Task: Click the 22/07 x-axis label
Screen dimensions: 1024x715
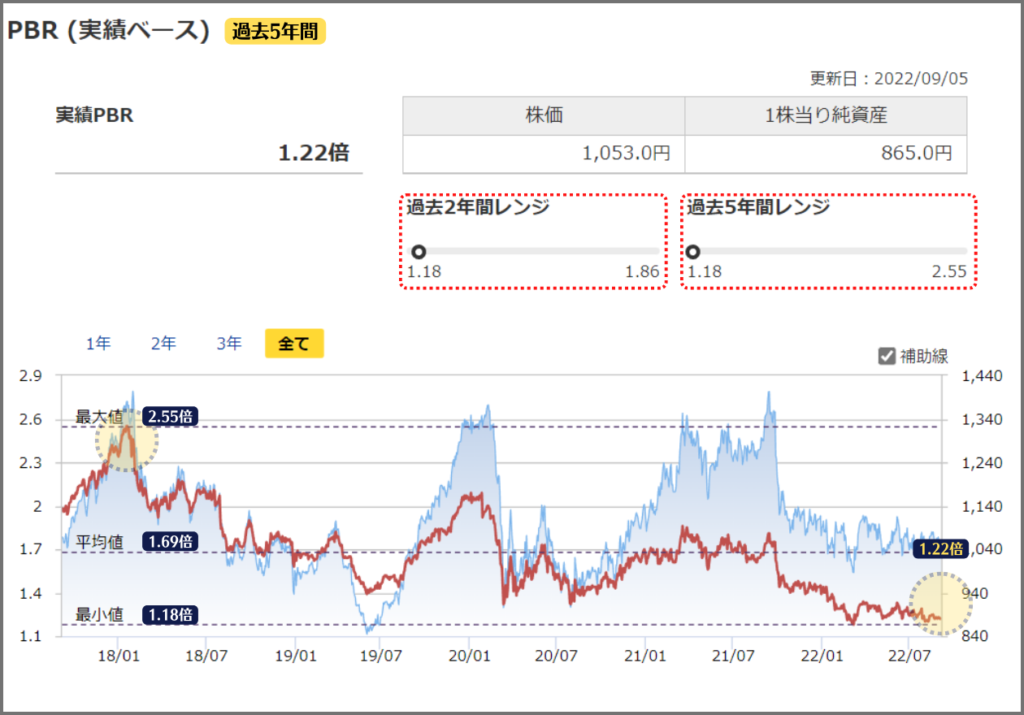Action: [909, 656]
